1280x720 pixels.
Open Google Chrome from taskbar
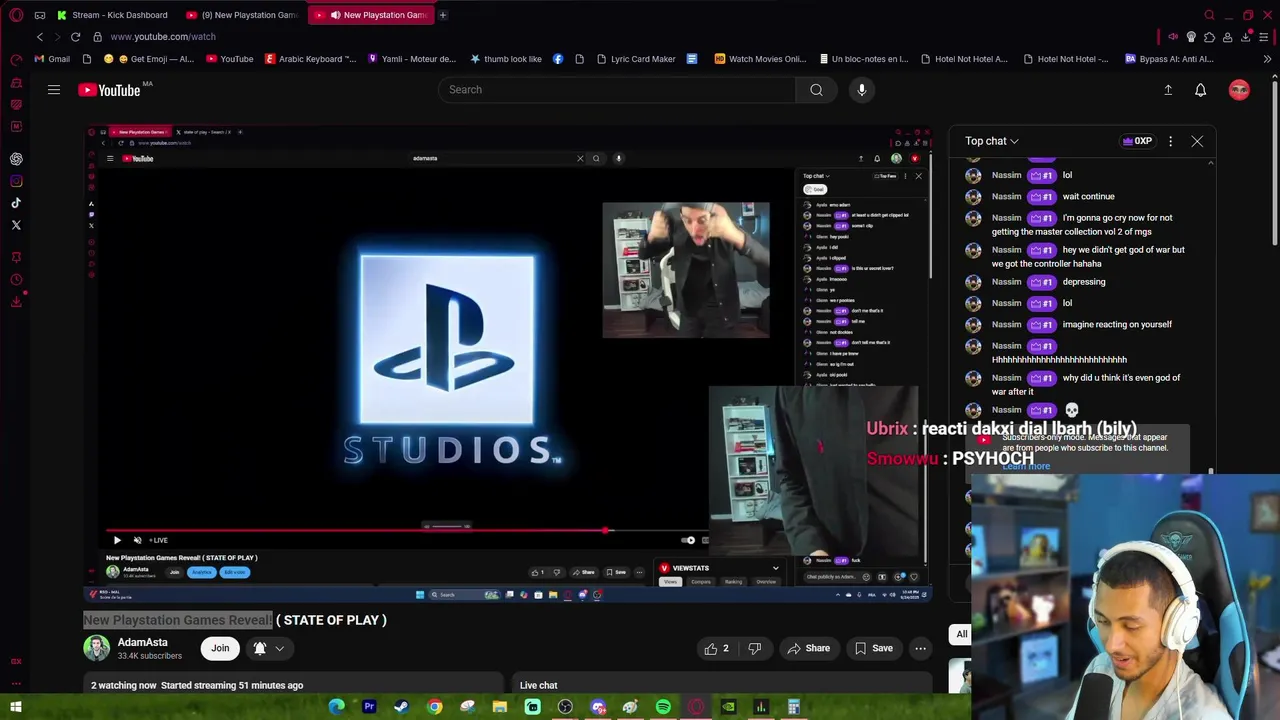click(434, 707)
